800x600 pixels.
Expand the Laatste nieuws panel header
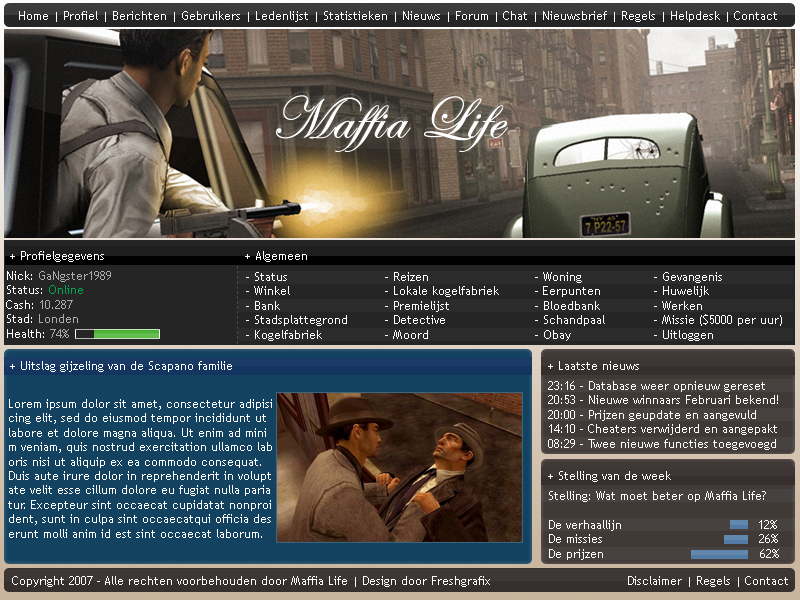[593, 366]
